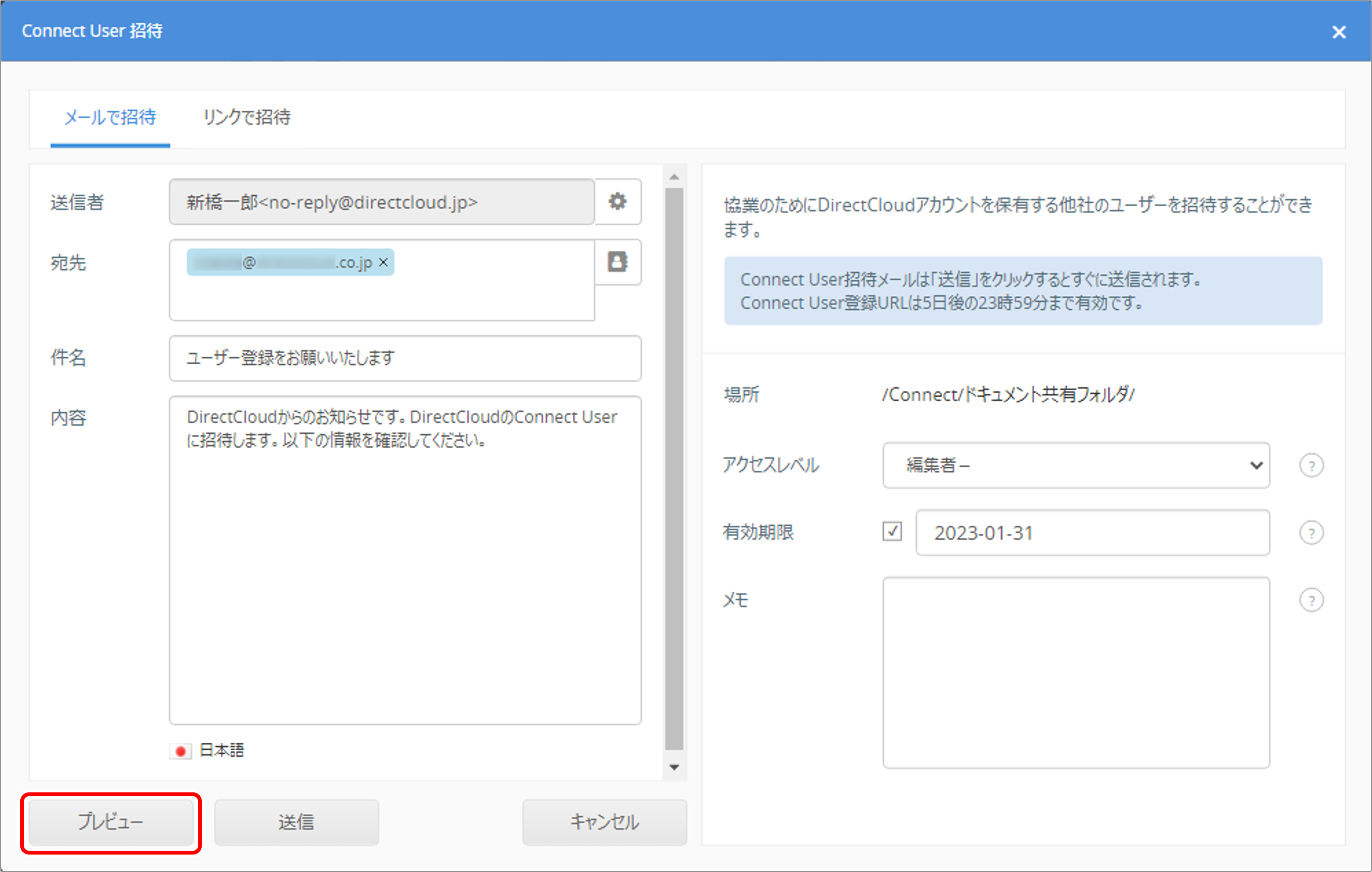Screen dimensions: 1372x872
Task: Switch to the リンクで招待 tab
Action: pyautogui.click(x=247, y=118)
